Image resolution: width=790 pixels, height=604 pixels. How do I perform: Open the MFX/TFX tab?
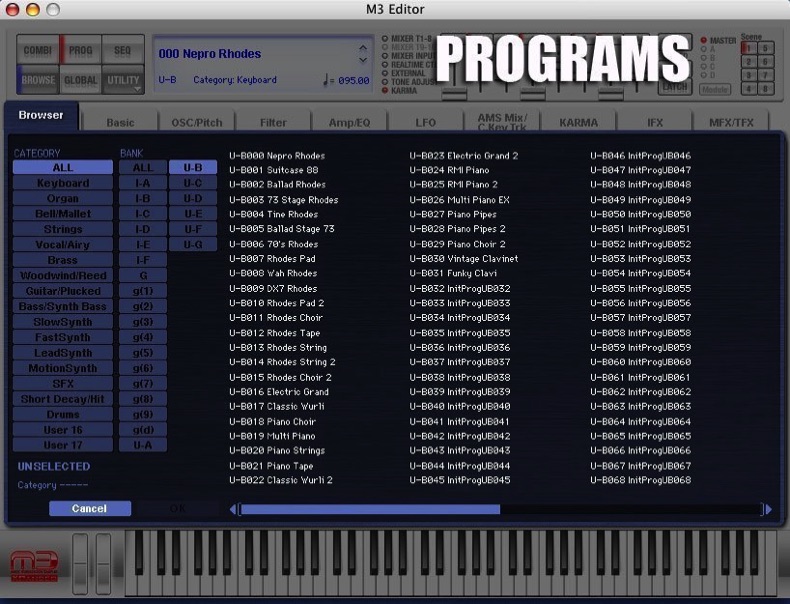tap(731, 122)
